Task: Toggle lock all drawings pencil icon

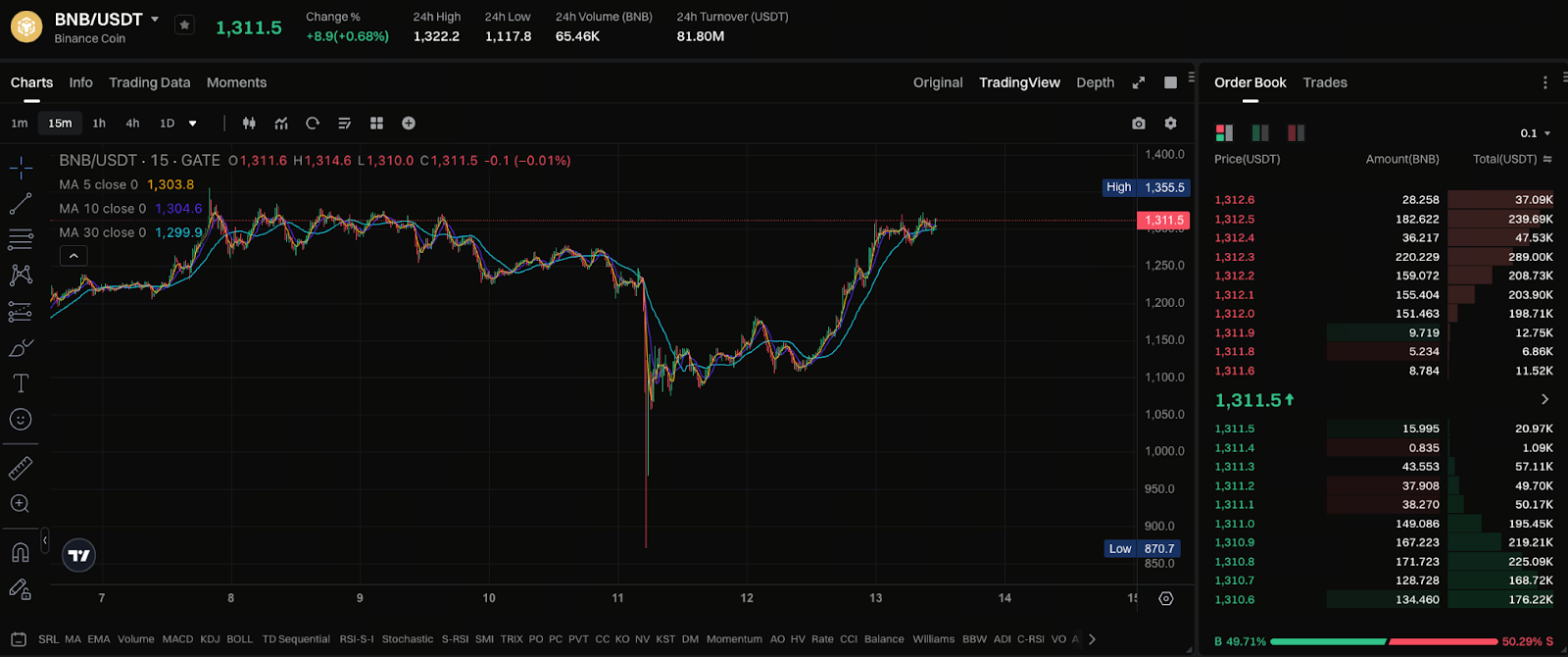Action: 21,589
